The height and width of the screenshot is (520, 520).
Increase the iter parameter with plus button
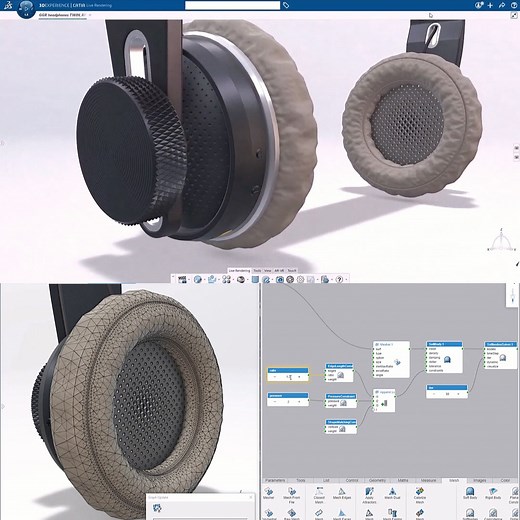coord(458,394)
